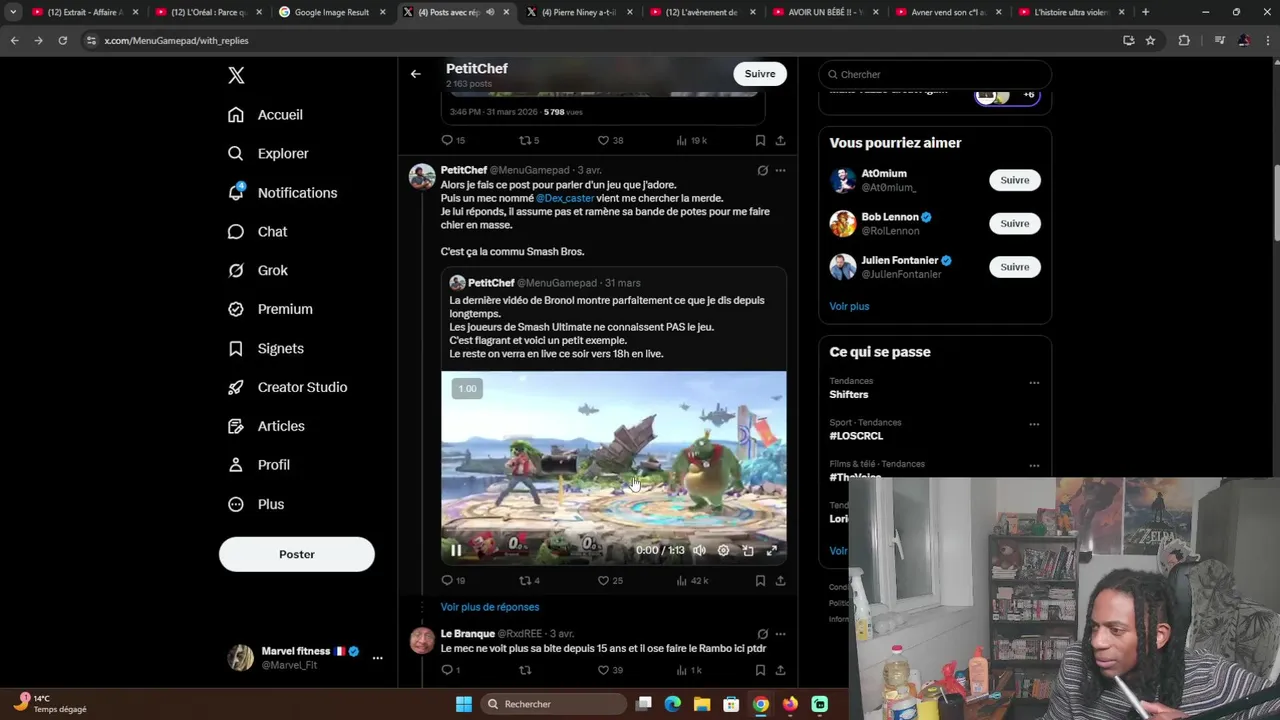This screenshot has height=720, width=1280.
Task: Follow At0mium with Suivre
Action: [x=1015, y=180]
